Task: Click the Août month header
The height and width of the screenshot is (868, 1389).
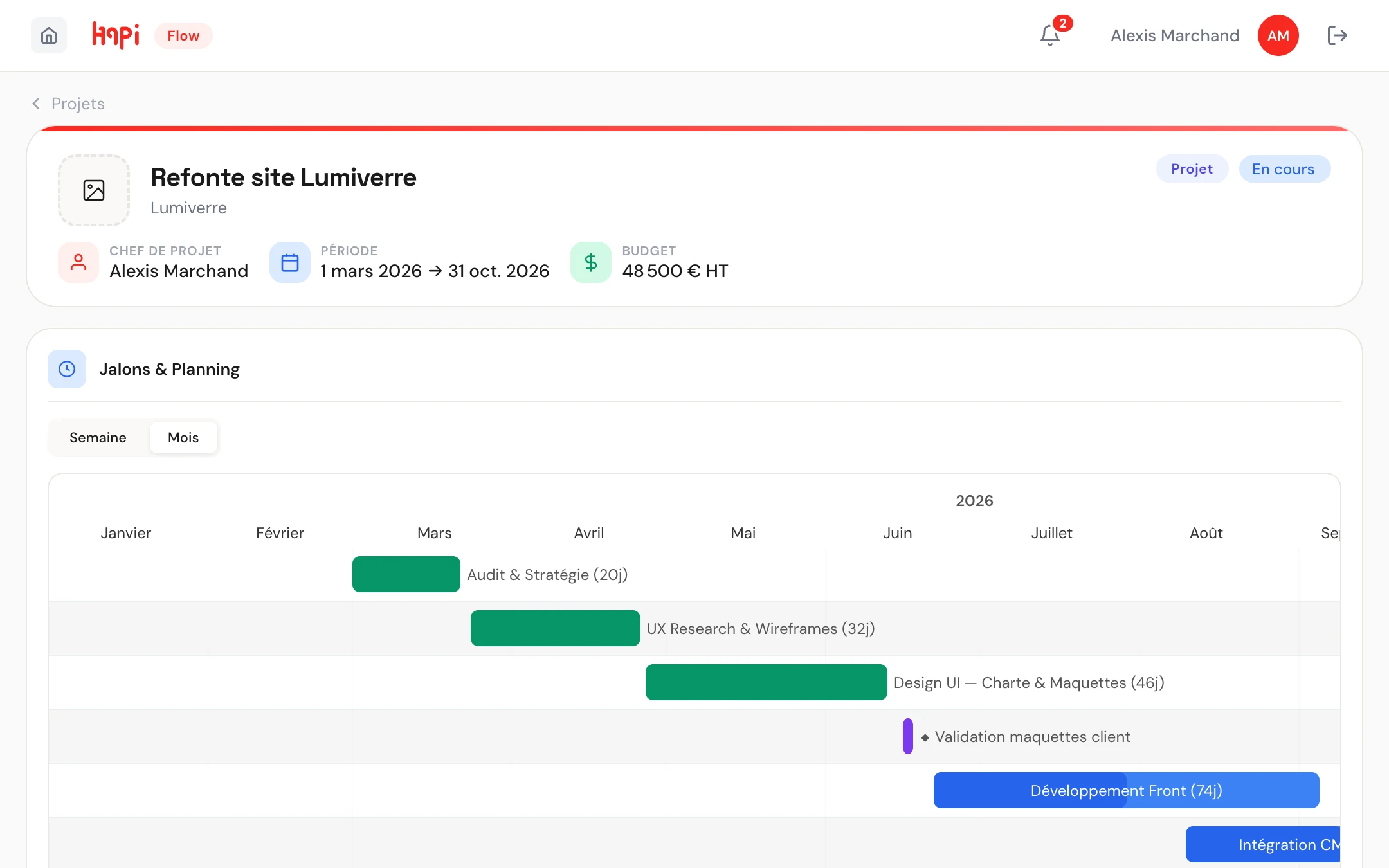Action: coord(1206,532)
